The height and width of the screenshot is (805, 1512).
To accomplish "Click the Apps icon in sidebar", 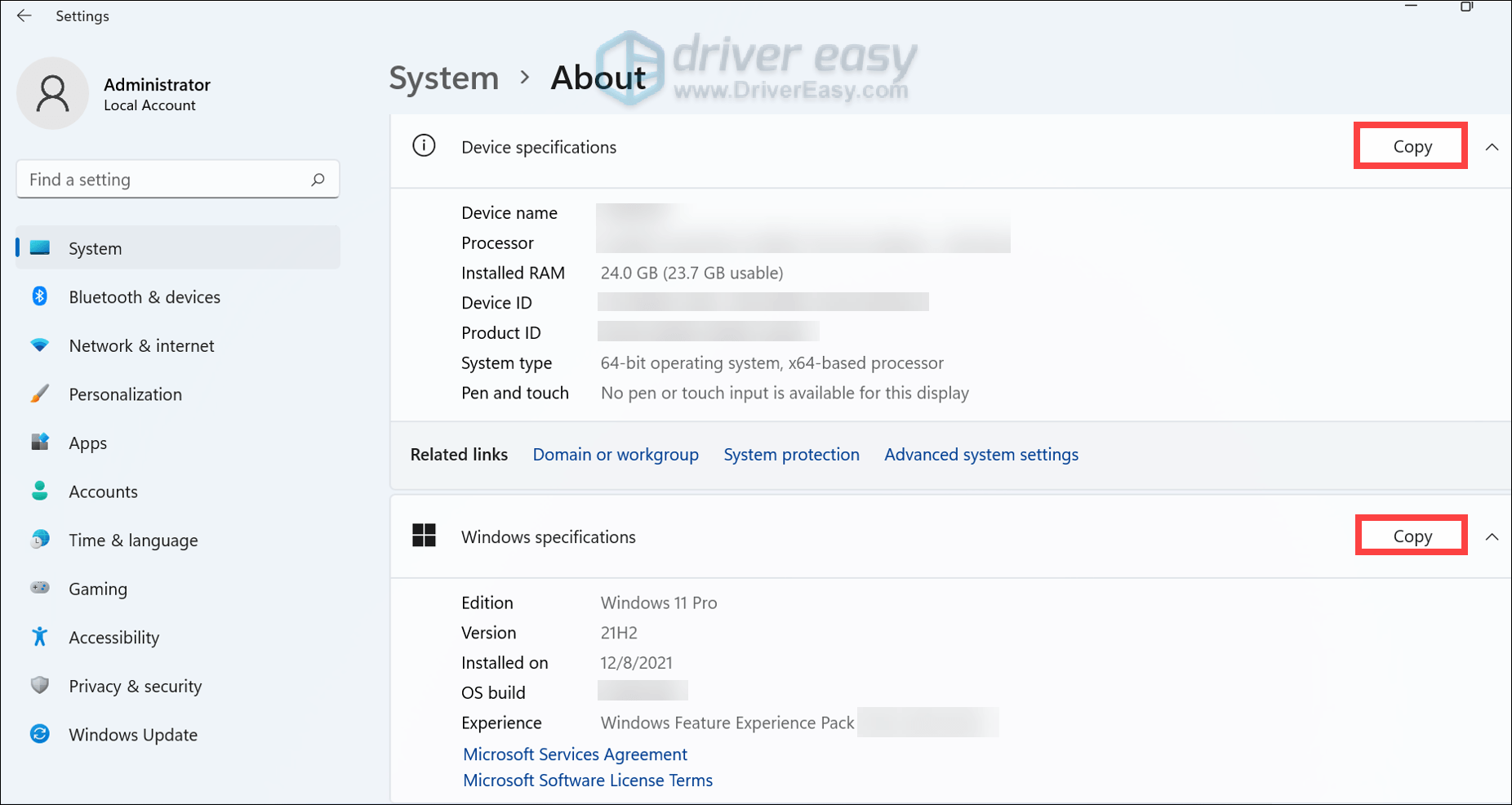I will pos(40,442).
